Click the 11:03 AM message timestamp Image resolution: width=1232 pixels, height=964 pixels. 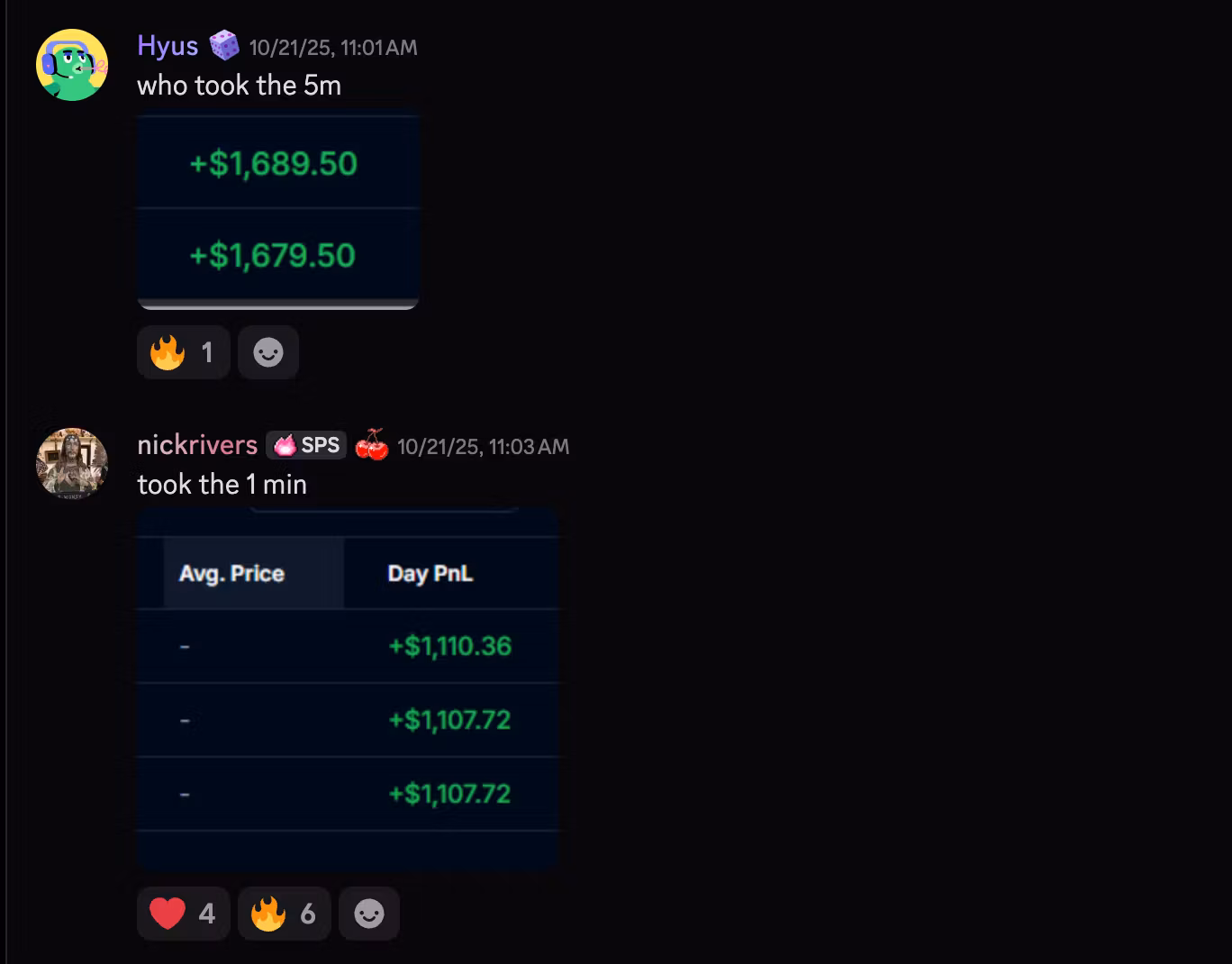(483, 447)
